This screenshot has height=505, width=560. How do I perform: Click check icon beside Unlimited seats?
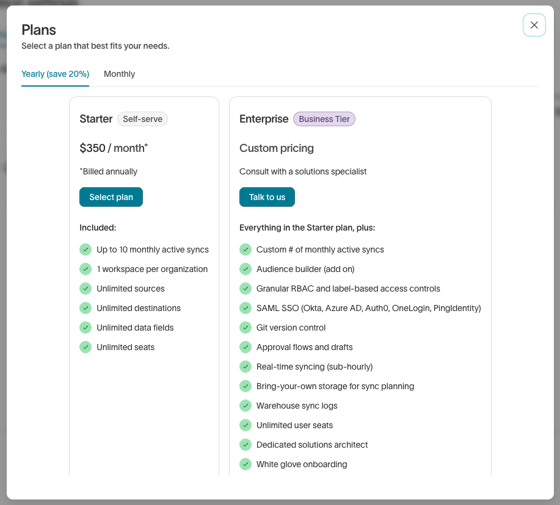pyautogui.click(x=85, y=347)
